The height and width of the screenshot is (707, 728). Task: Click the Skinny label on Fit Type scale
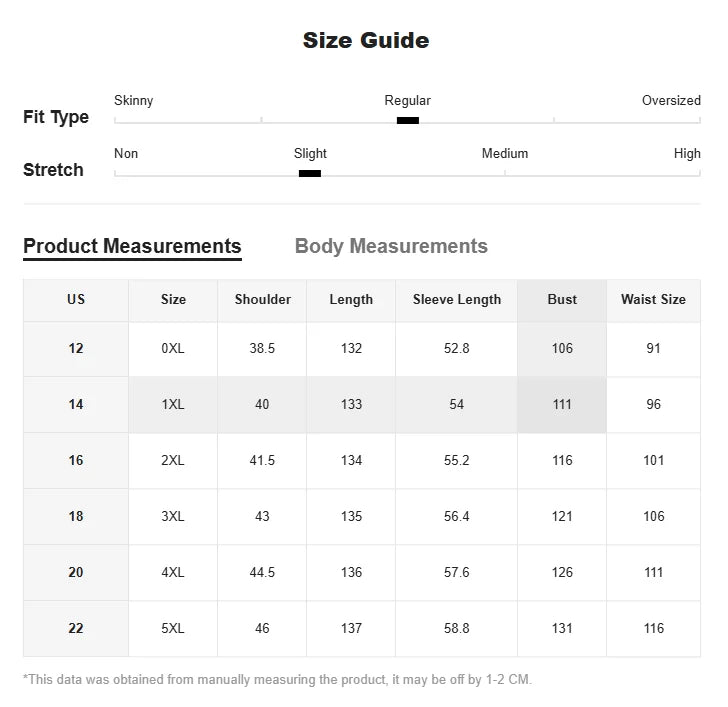coord(134,100)
